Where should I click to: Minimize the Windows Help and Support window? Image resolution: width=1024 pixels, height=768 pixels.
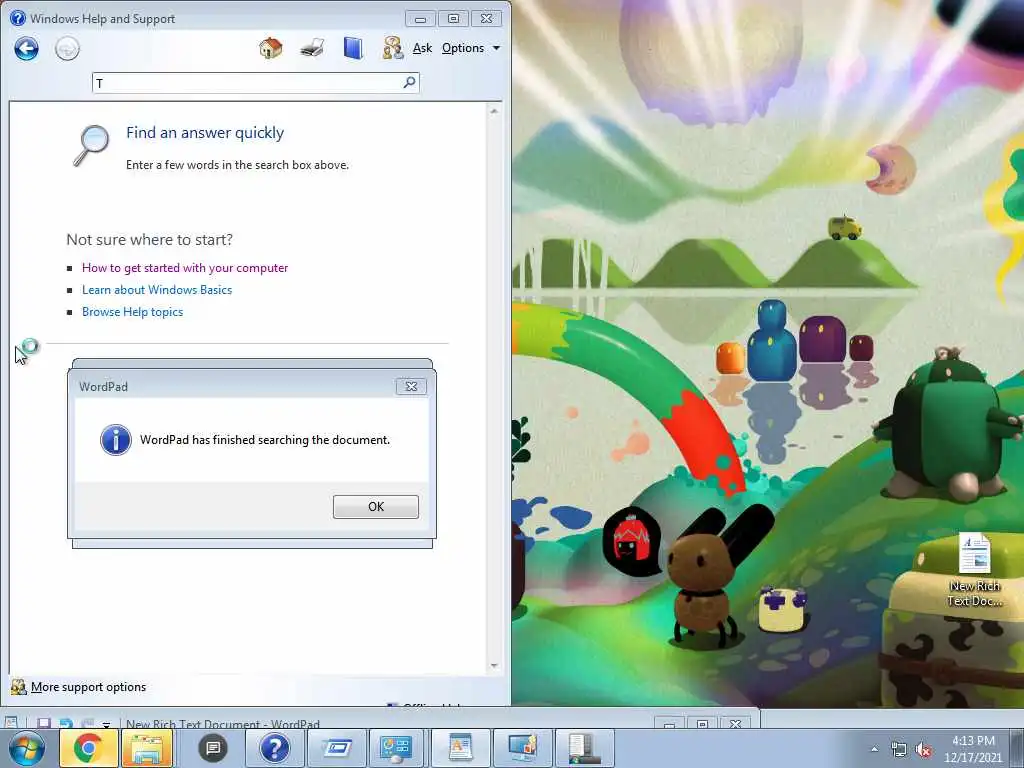coord(421,19)
